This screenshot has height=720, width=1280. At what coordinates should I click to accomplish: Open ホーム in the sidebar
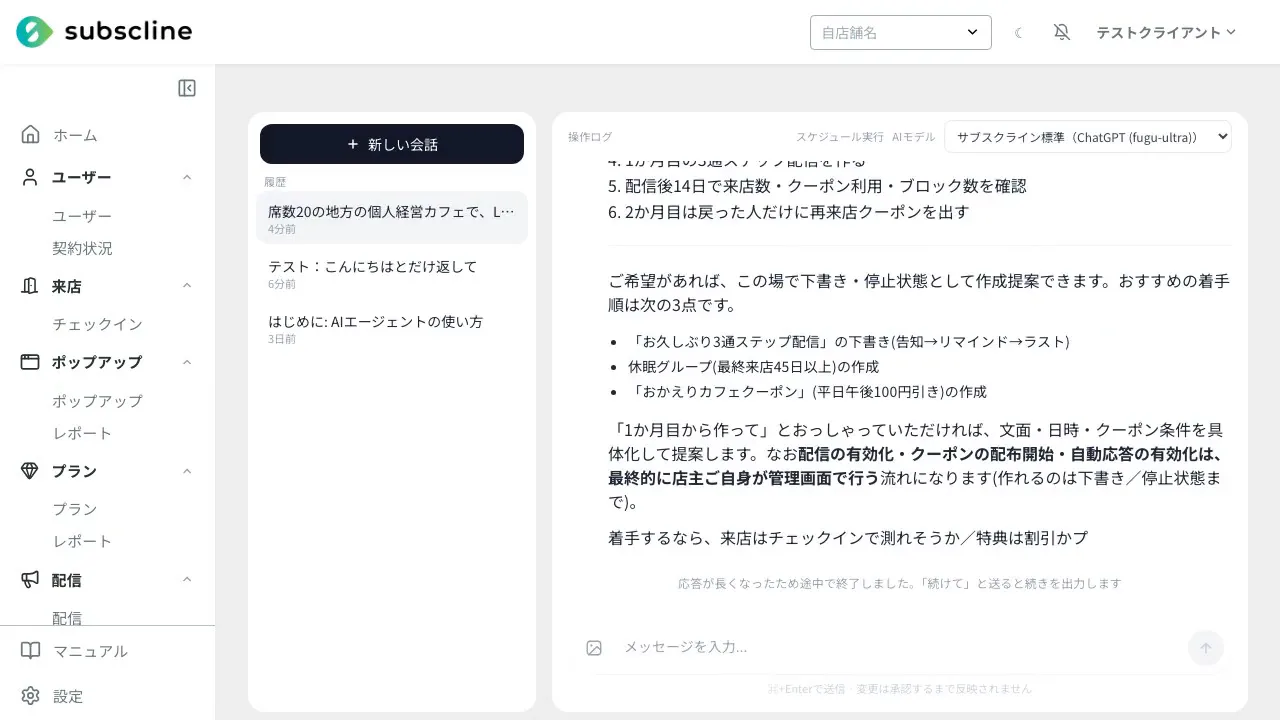[x=75, y=135]
